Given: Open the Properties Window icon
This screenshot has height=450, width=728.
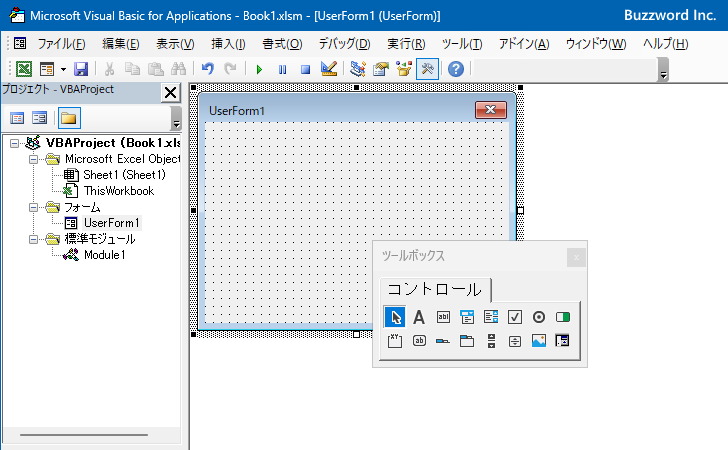Looking at the screenshot, I should [x=381, y=69].
